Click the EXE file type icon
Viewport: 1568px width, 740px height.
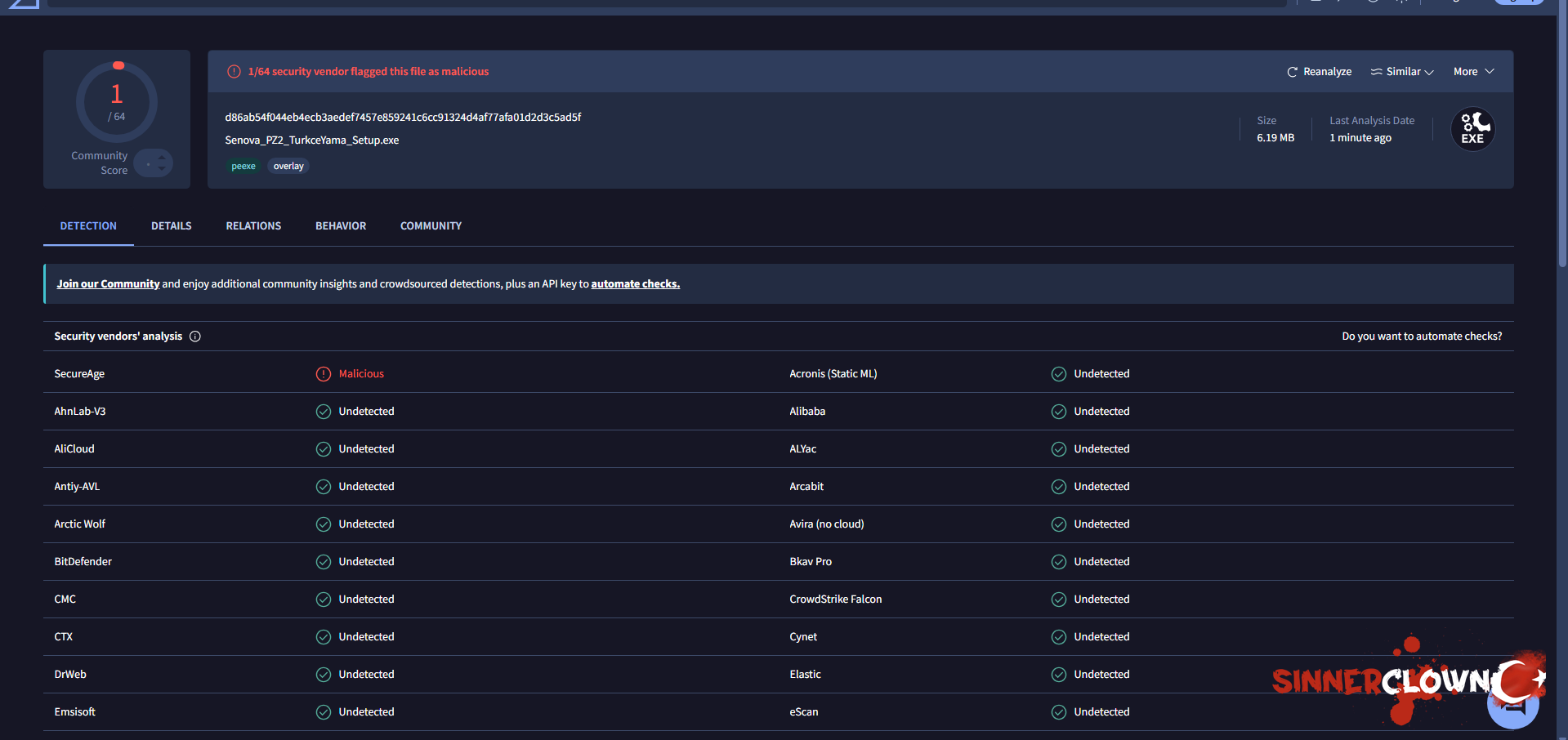click(x=1472, y=129)
